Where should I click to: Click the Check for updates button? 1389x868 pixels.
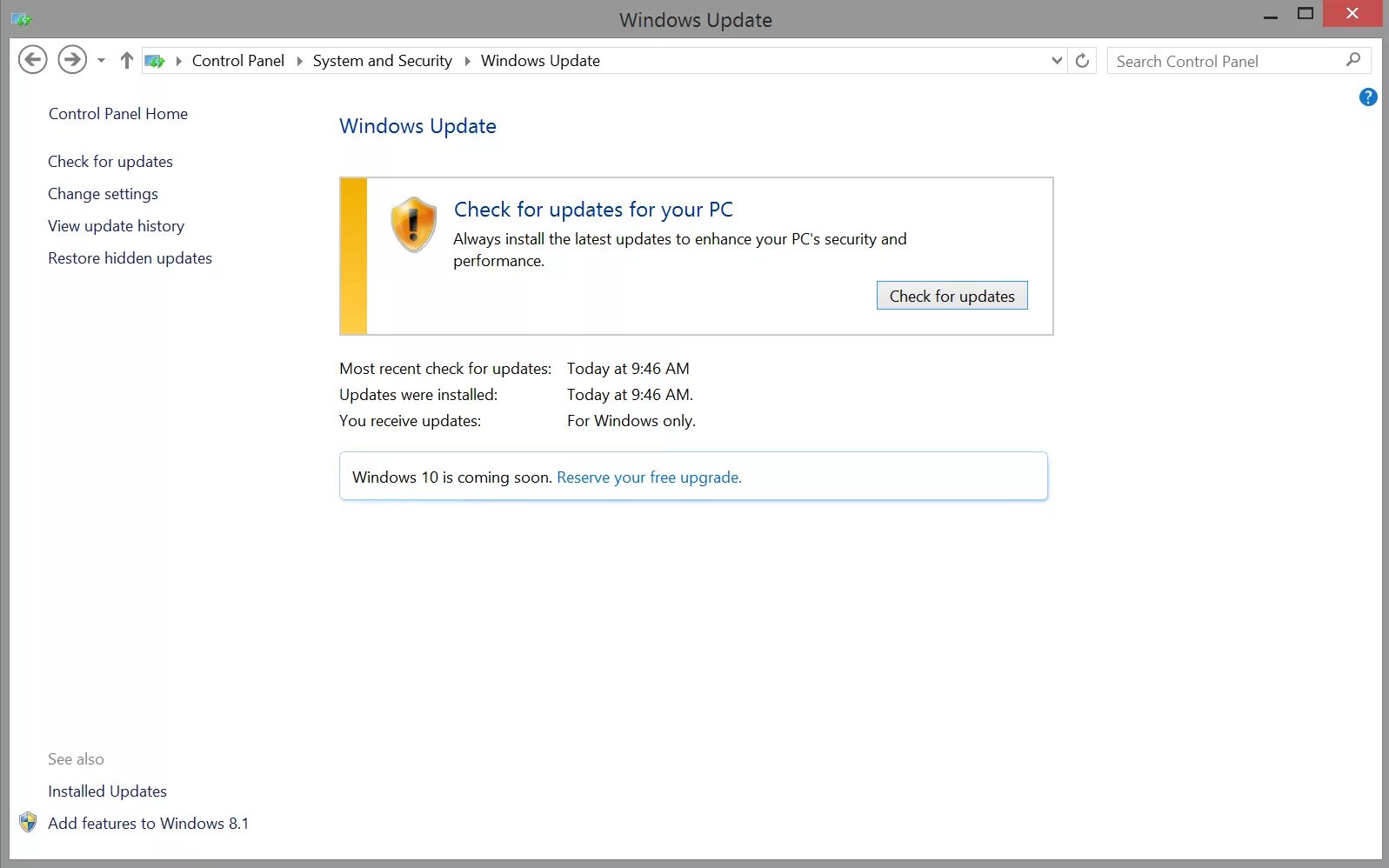[x=952, y=296]
